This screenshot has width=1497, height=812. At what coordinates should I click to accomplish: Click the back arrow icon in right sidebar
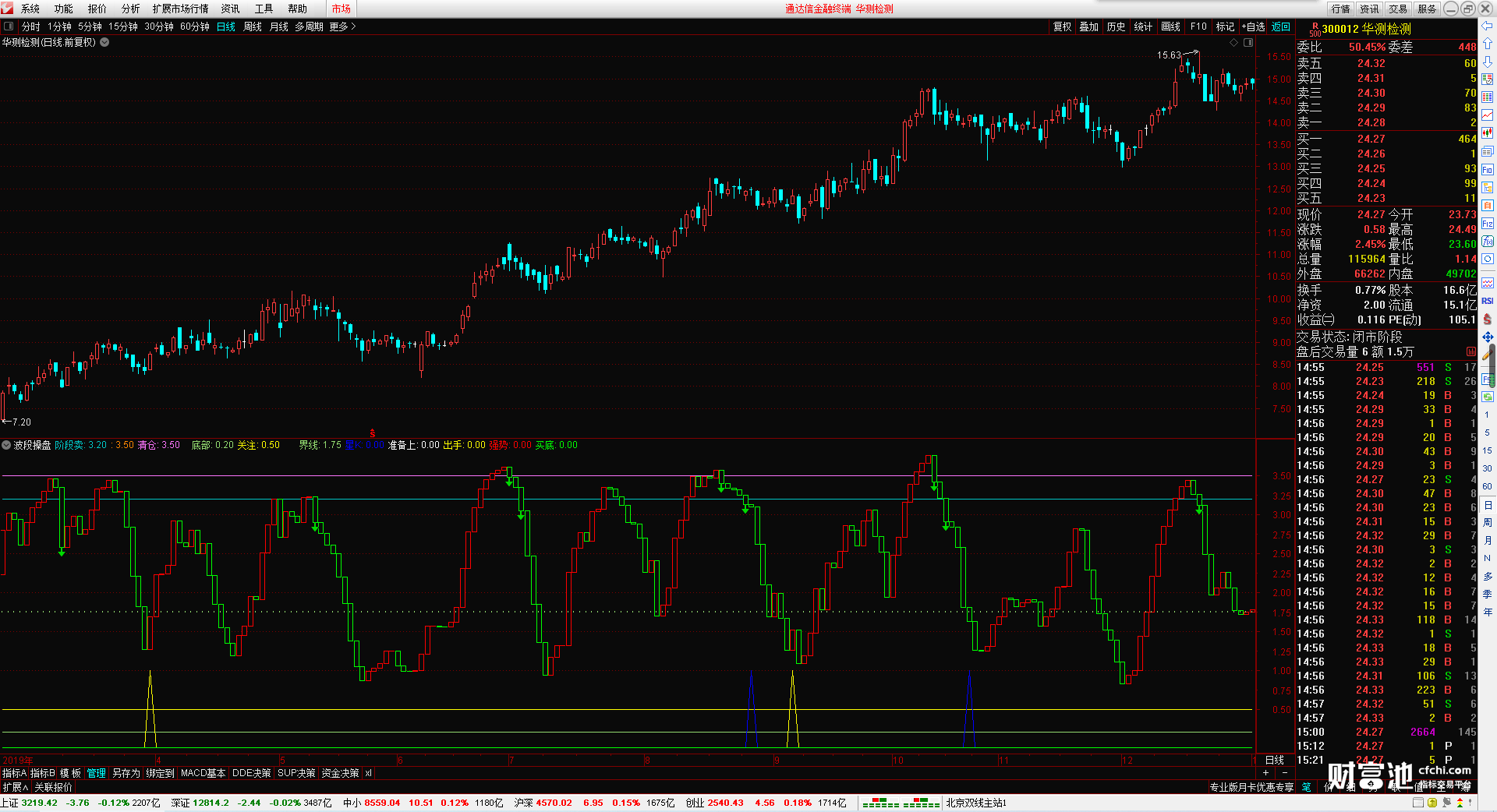coord(1488,26)
